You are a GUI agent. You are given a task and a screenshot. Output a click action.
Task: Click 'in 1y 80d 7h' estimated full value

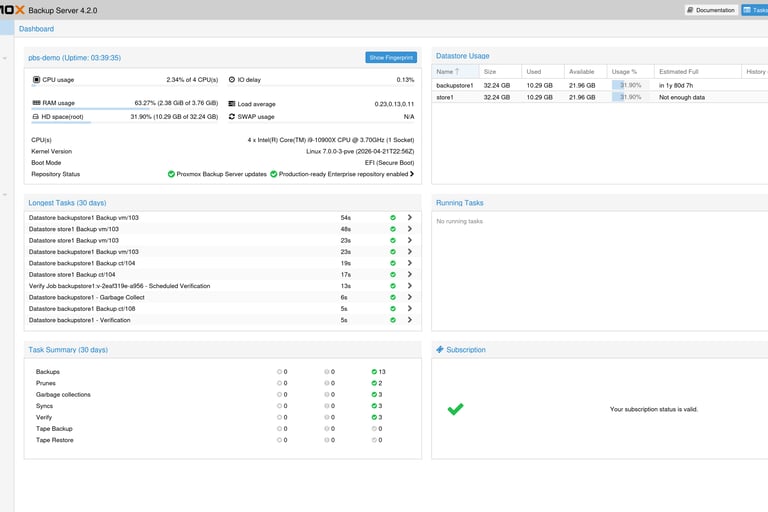[x=676, y=85]
